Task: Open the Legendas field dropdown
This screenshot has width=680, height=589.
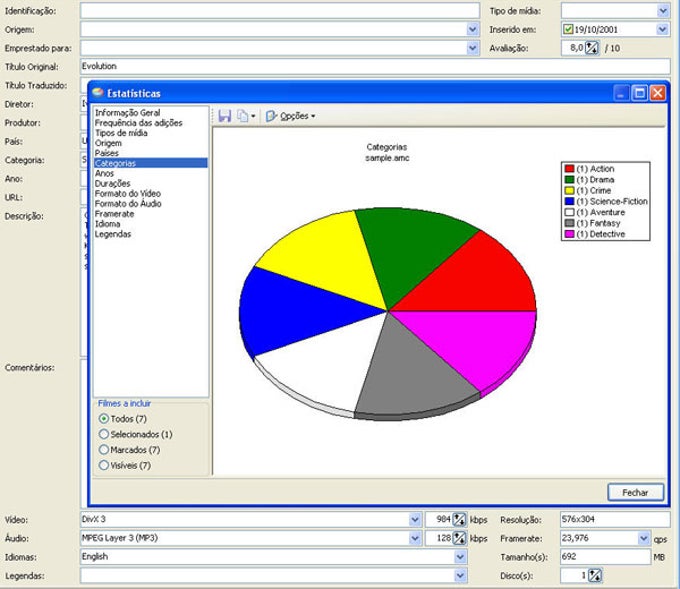Action: click(460, 576)
